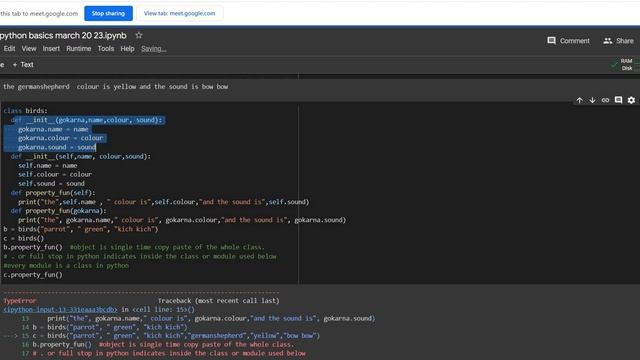640x360 pixels.
Task: Open RAM and Disk resource indicator
Action: [626, 64]
